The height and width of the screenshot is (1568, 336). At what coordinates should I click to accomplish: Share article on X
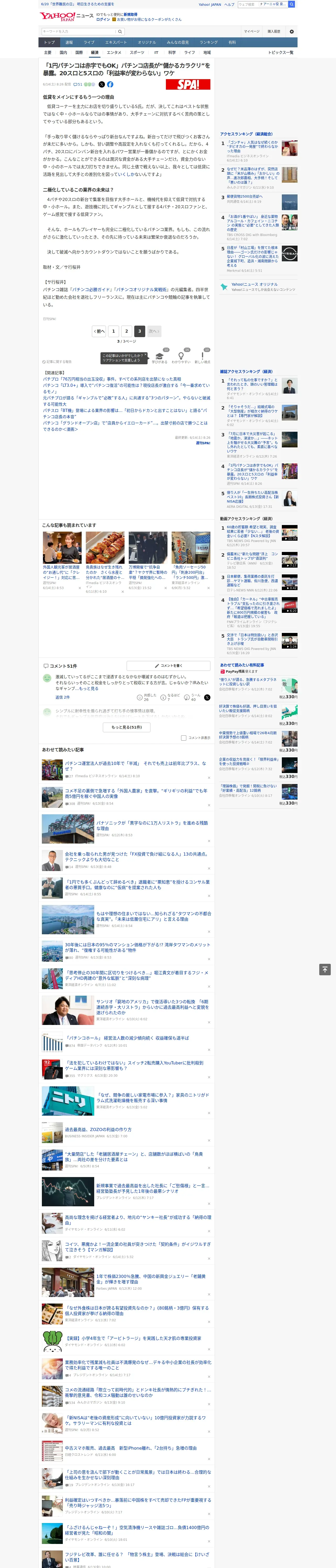tap(102, 85)
